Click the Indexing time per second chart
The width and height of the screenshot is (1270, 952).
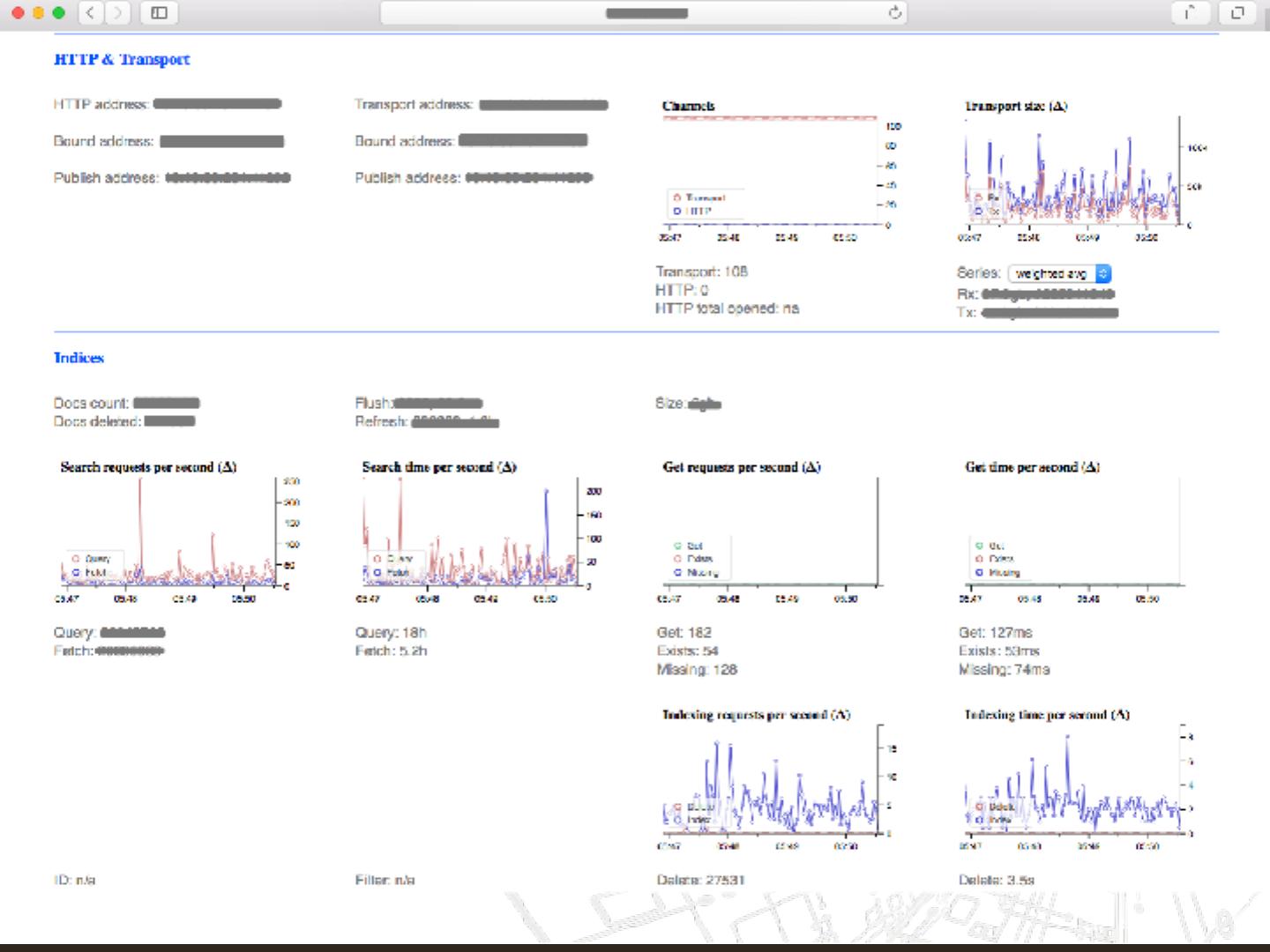(1072, 780)
